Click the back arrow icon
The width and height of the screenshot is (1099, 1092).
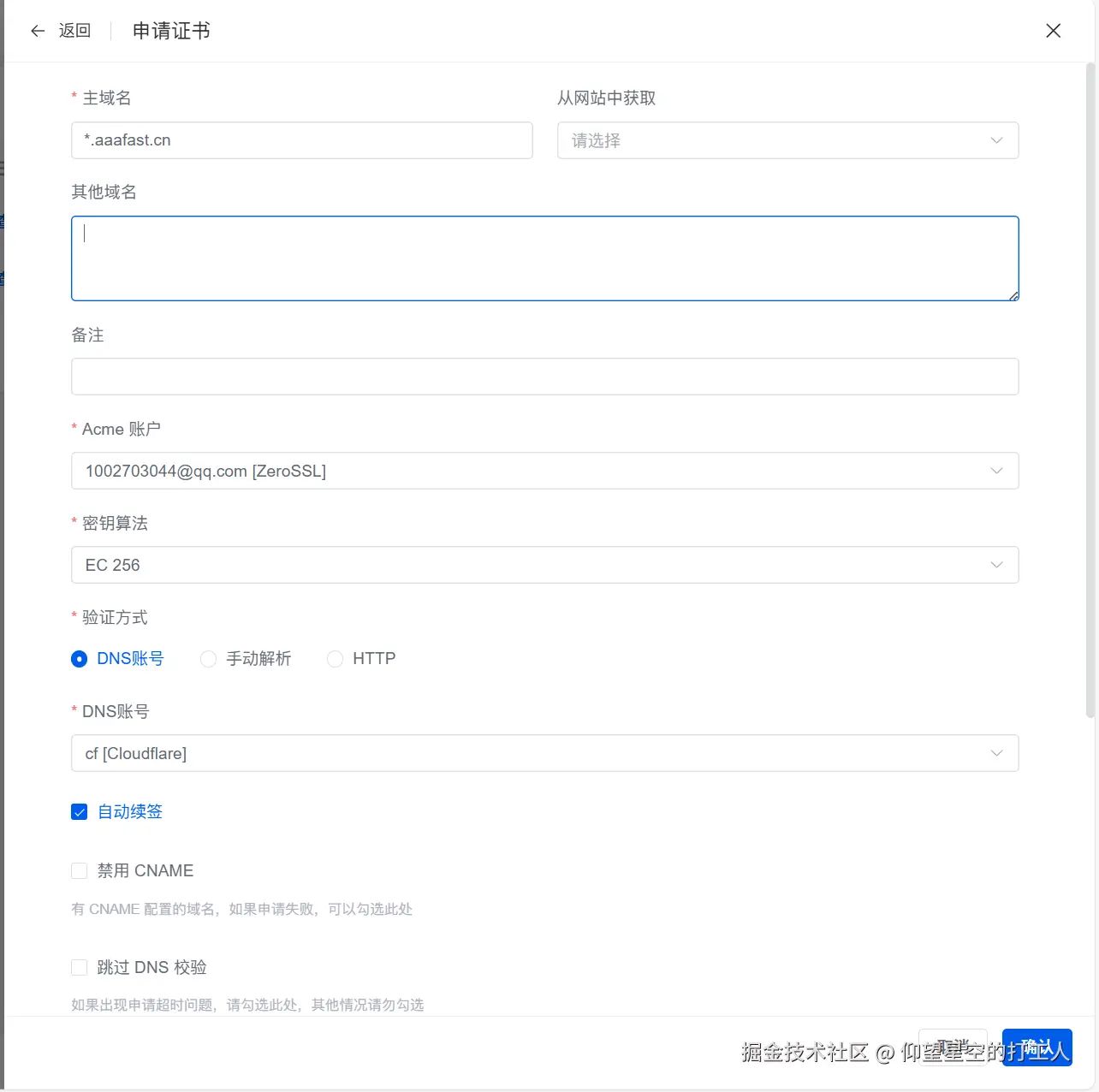click(x=38, y=31)
